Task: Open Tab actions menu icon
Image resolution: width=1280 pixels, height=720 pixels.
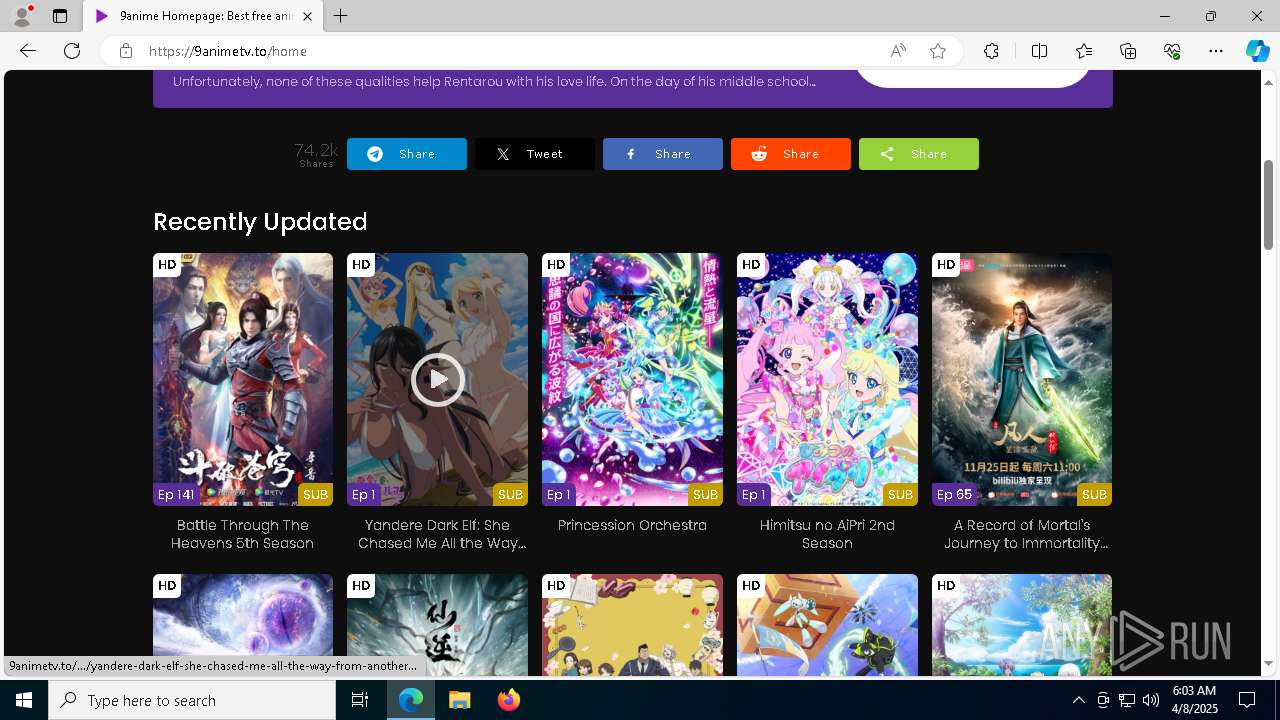Action: 60,16
